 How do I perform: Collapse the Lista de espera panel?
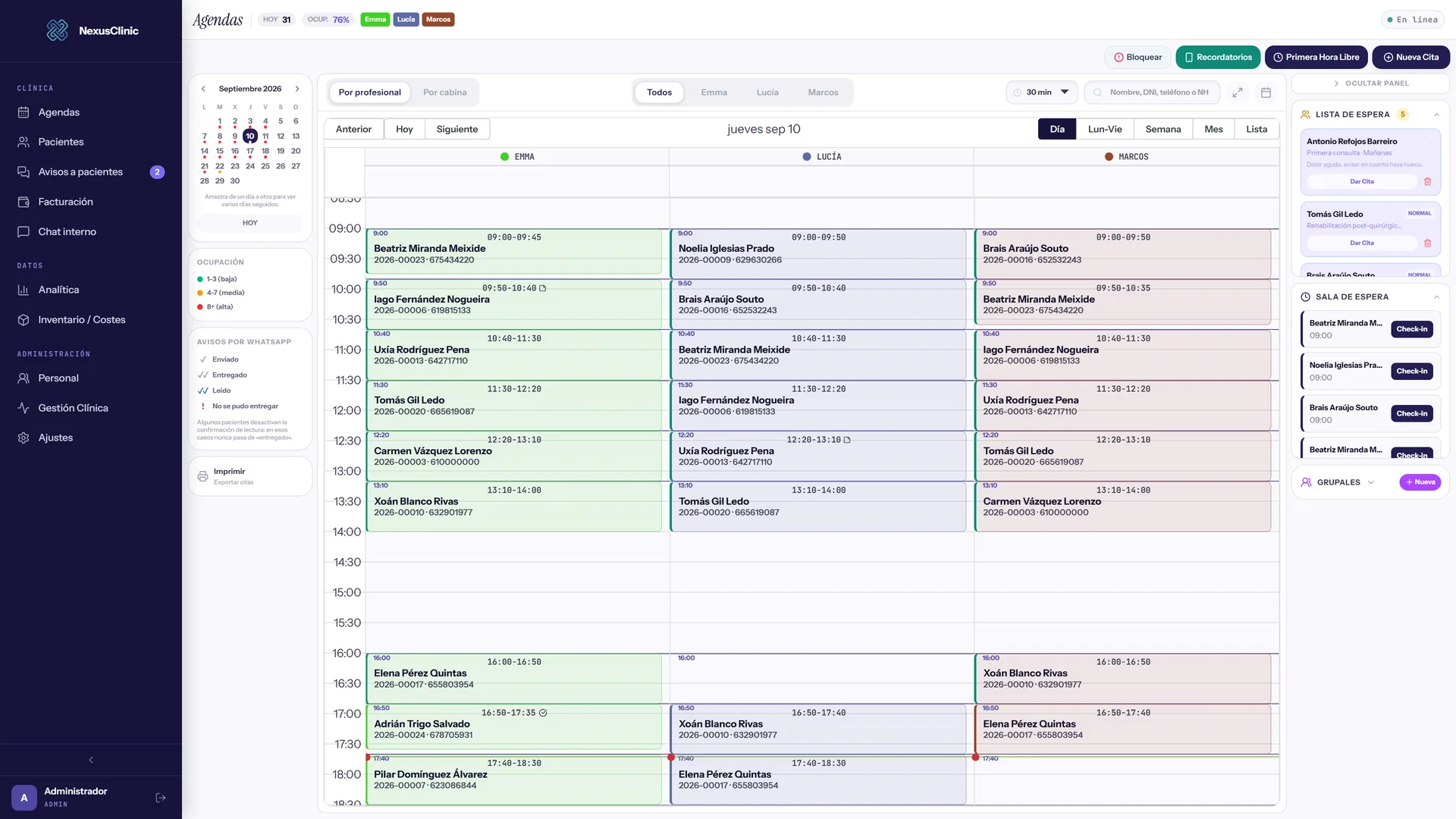pyautogui.click(x=1436, y=115)
